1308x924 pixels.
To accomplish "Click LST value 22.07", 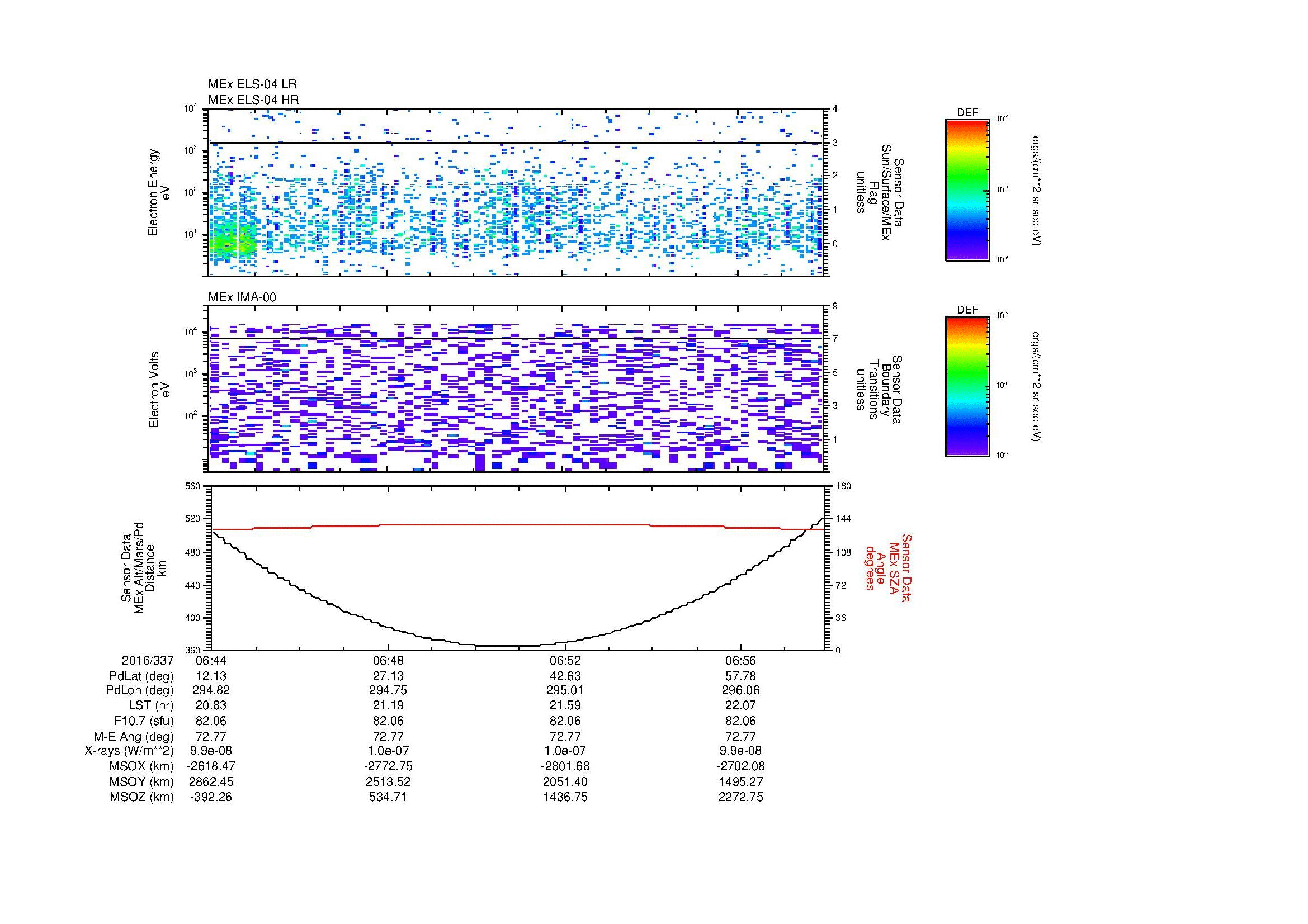I will point(740,705).
